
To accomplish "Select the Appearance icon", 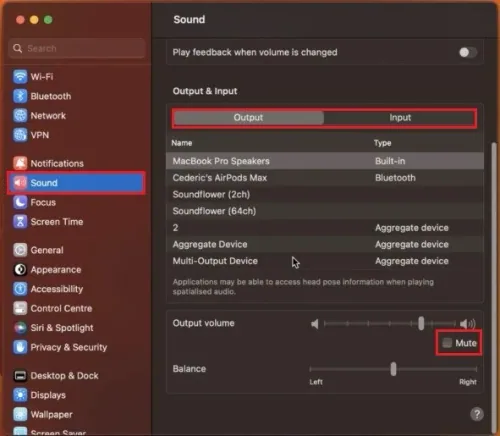I will (x=20, y=269).
